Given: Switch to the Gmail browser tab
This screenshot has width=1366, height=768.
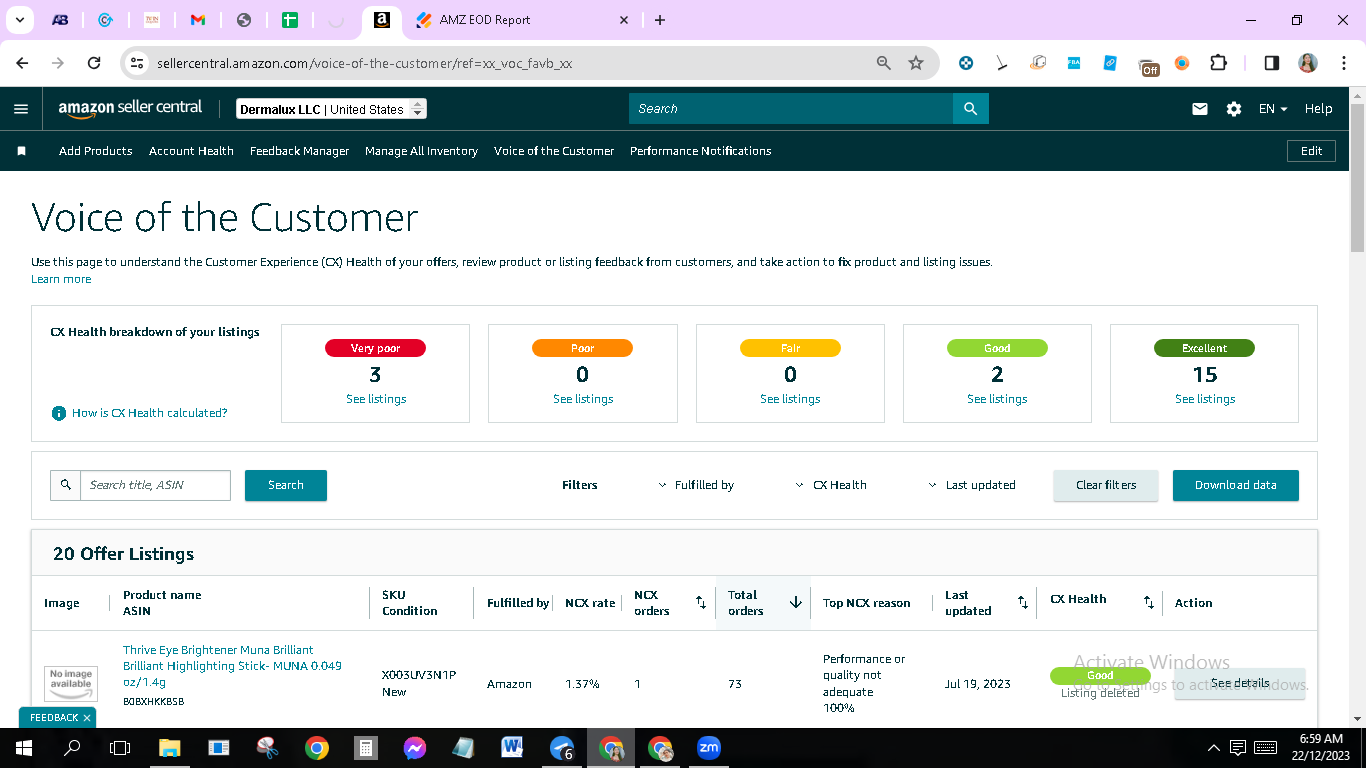Looking at the screenshot, I should (x=197, y=20).
